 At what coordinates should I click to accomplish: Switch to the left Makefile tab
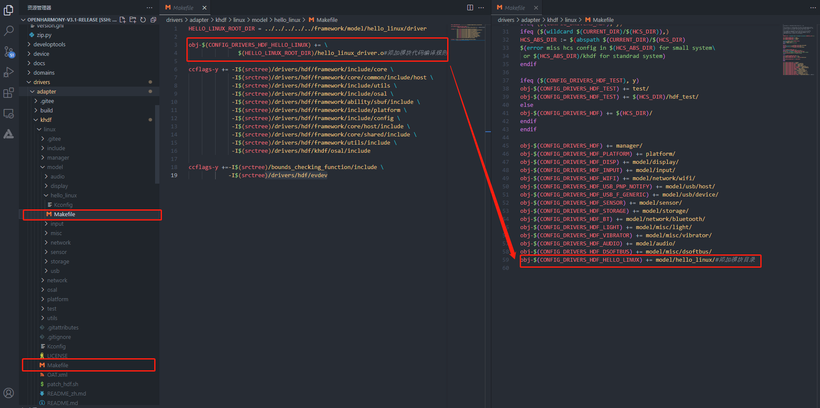click(x=185, y=7)
